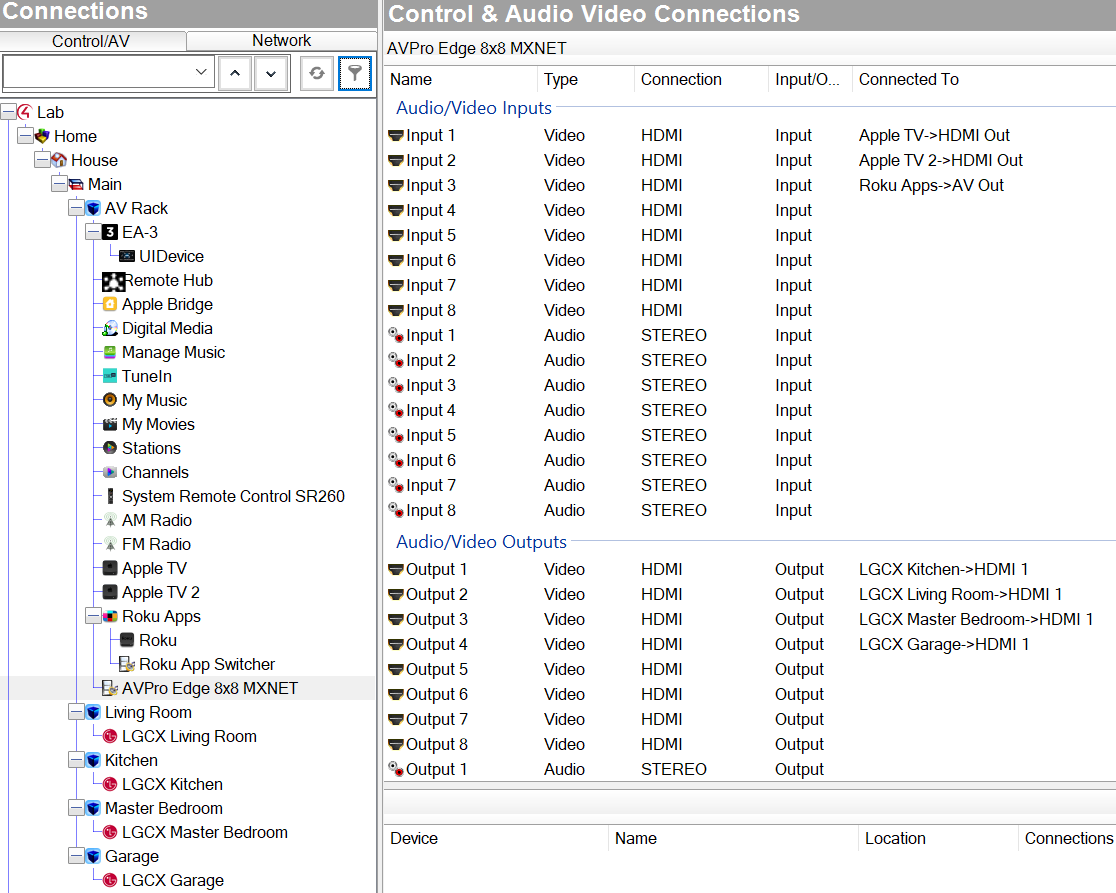Click the Audio/Video Outputs group header
The width and height of the screenshot is (1116, 893).
[x=481, y=542]
